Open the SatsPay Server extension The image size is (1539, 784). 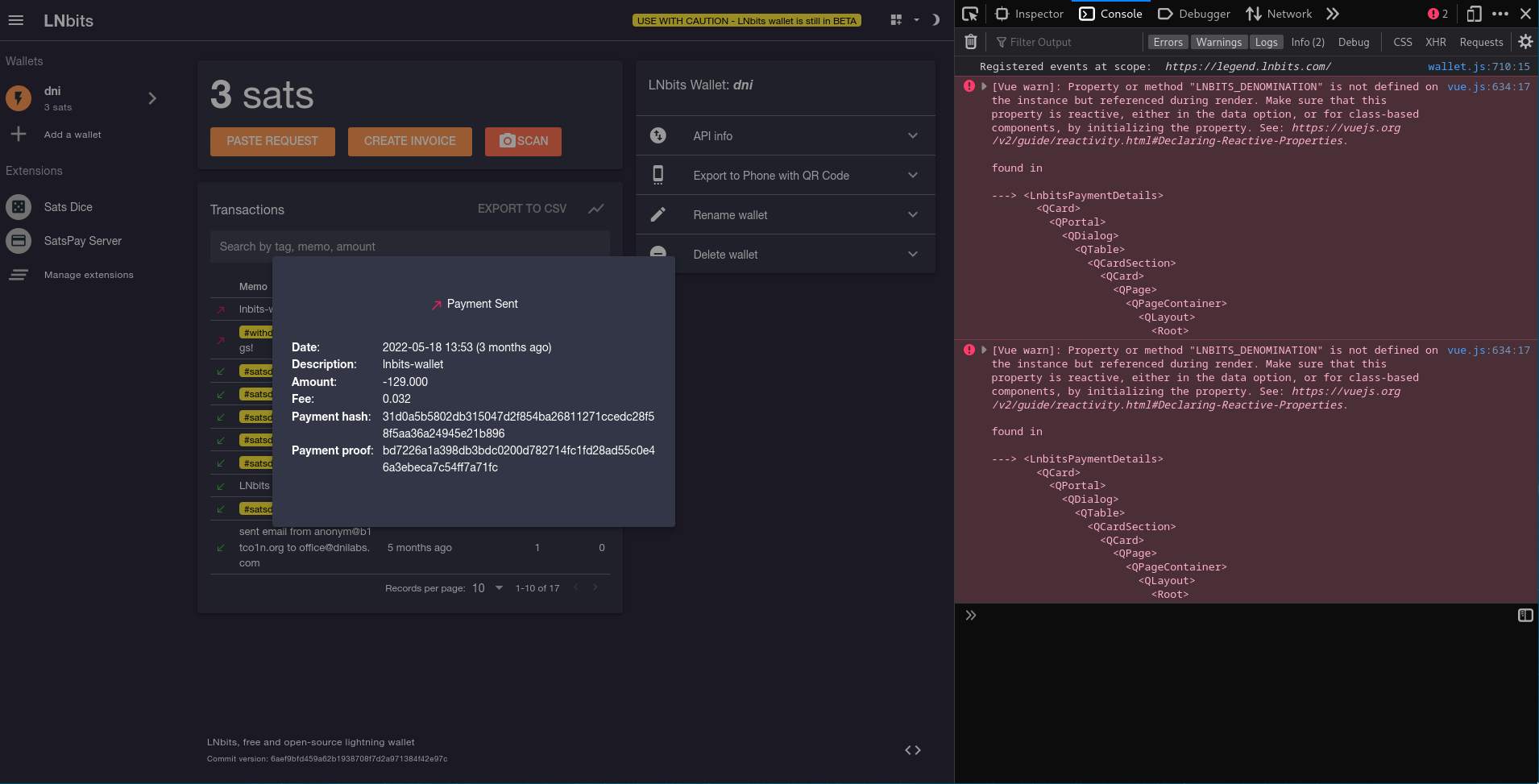click(x=82, y=240)
